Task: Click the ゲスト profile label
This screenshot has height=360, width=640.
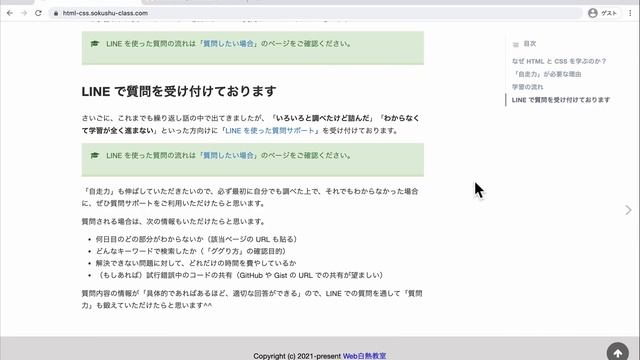Action: pyautogui.click(x=609, y=13)
